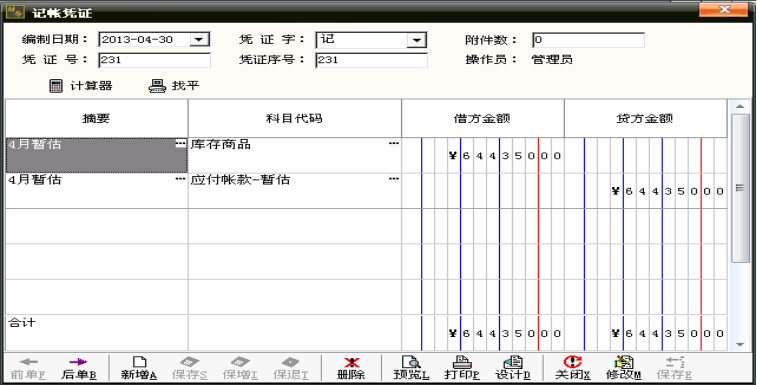Click the 凭证号 input field

(x=154, y=60)
